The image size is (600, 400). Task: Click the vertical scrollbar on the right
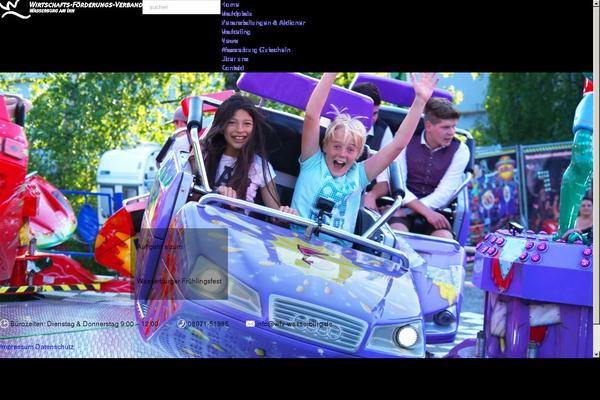pos(596,200)
